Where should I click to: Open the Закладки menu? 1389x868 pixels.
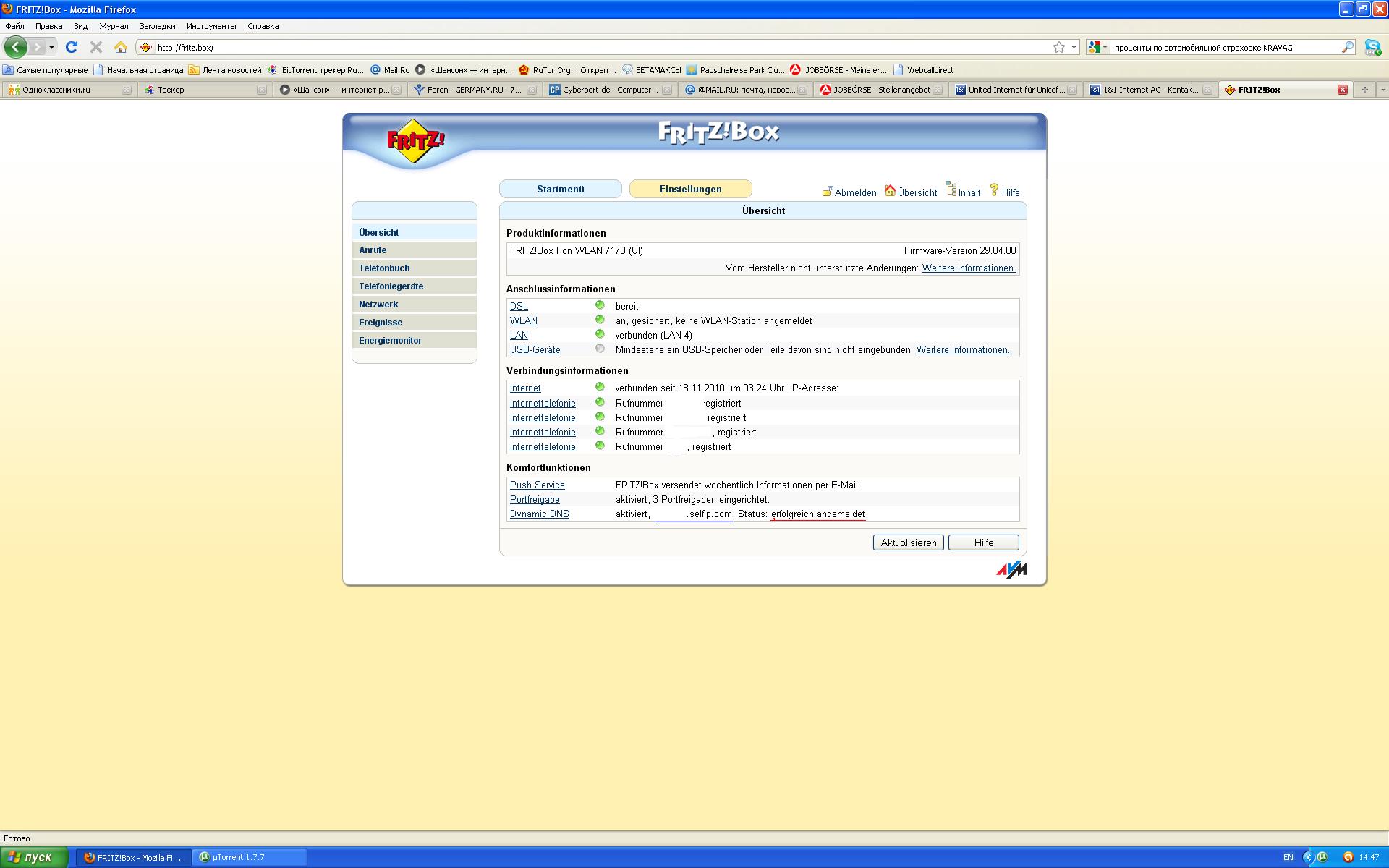[158, 26]
